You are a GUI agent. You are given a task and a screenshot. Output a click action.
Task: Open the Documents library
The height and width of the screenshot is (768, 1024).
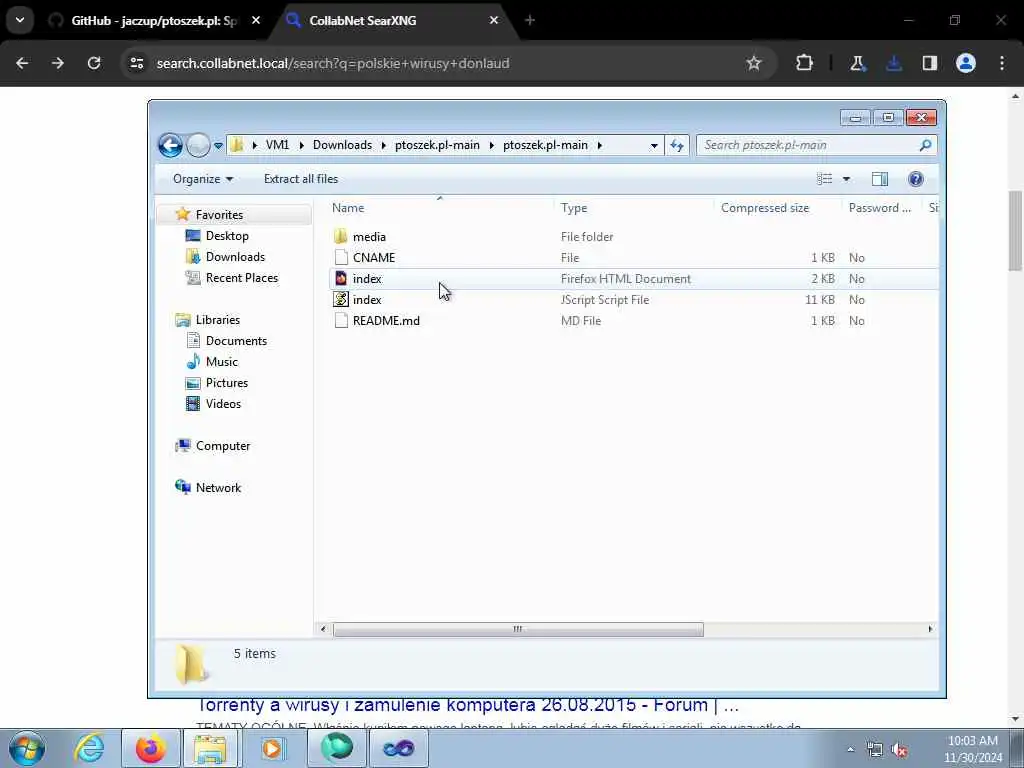236,340
